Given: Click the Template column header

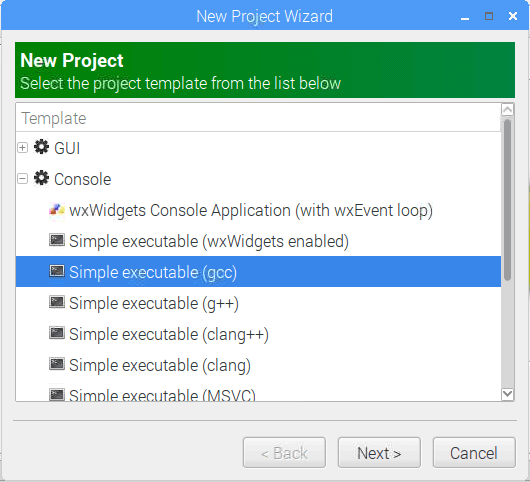Looking at the screenshot, I should coord(258,118).
